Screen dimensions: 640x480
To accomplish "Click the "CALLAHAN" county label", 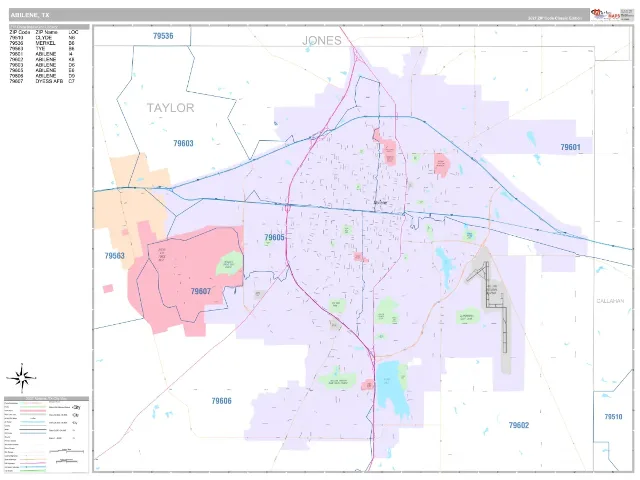I will click(610, 301).
